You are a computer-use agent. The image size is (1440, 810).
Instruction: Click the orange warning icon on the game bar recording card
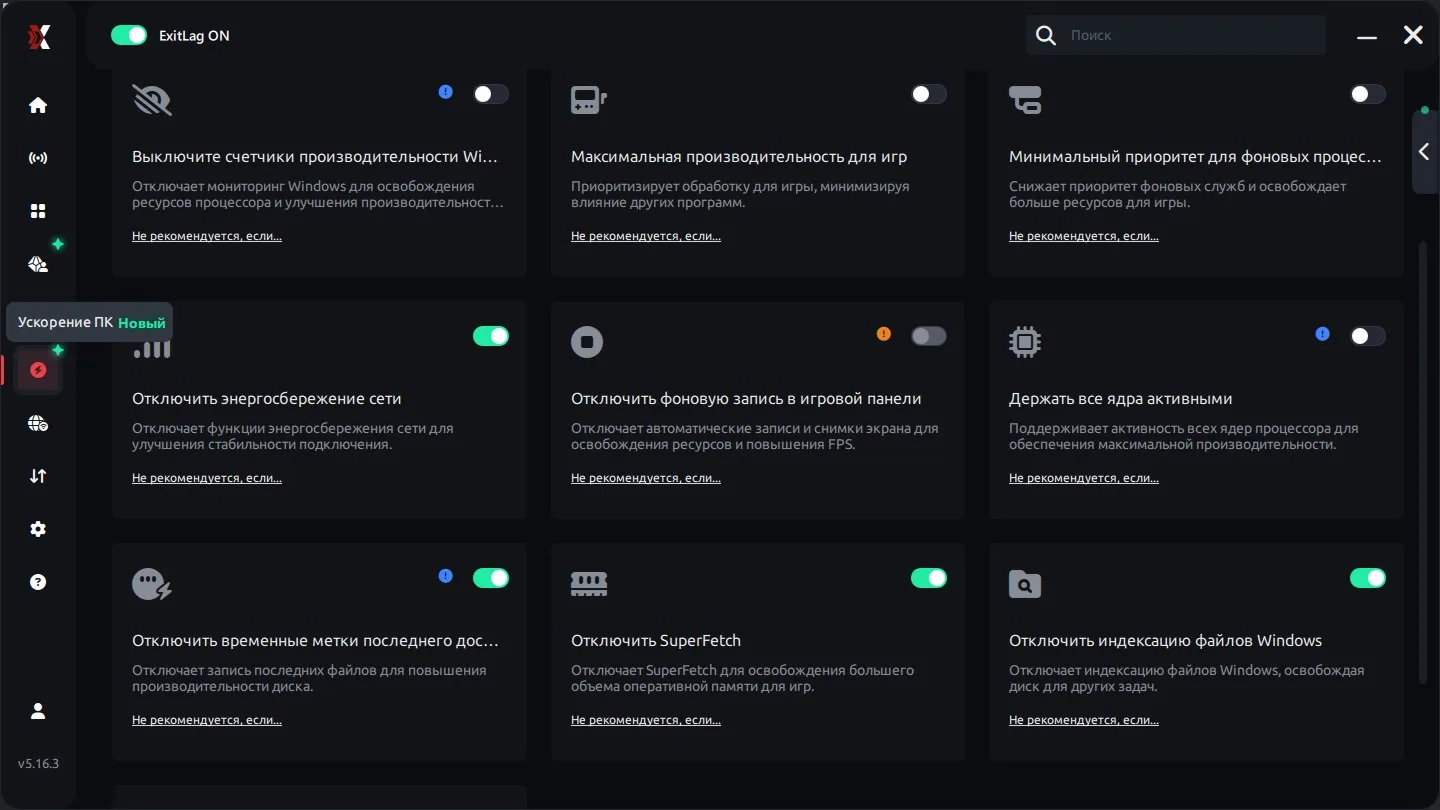[884, 334]
